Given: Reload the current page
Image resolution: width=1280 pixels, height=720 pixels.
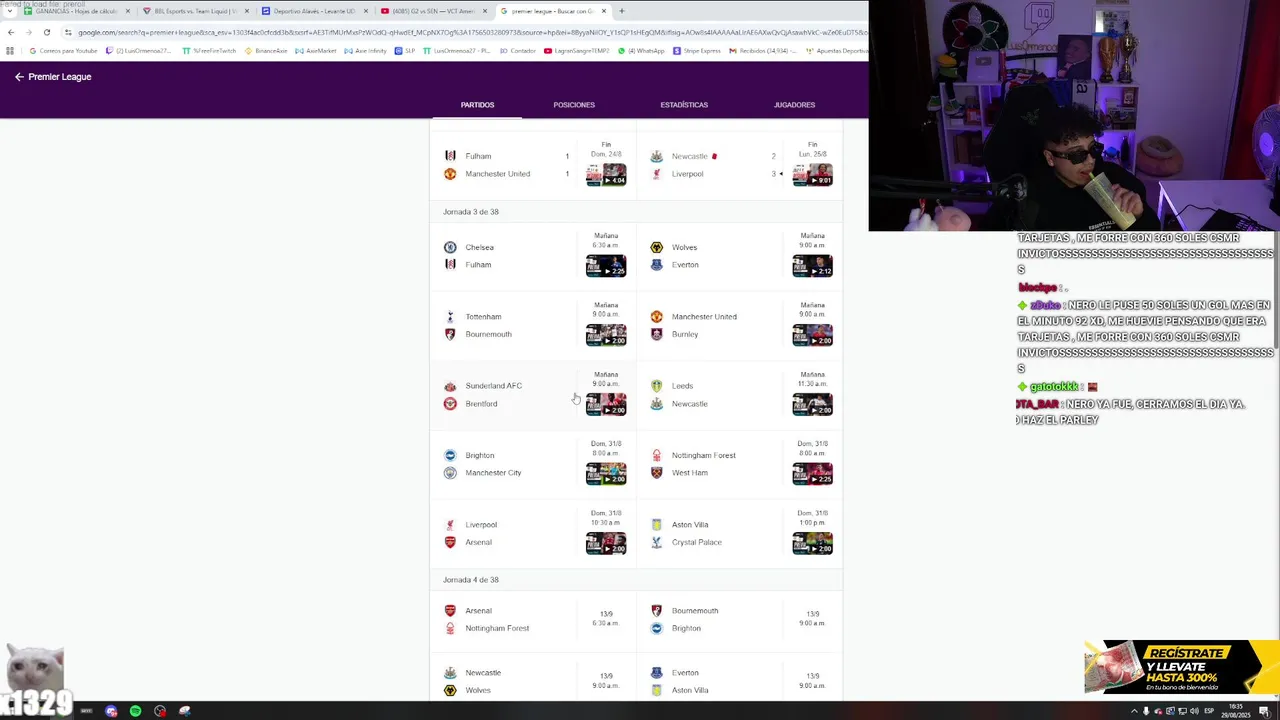Looking at the screenshot, I should point(46,32).
